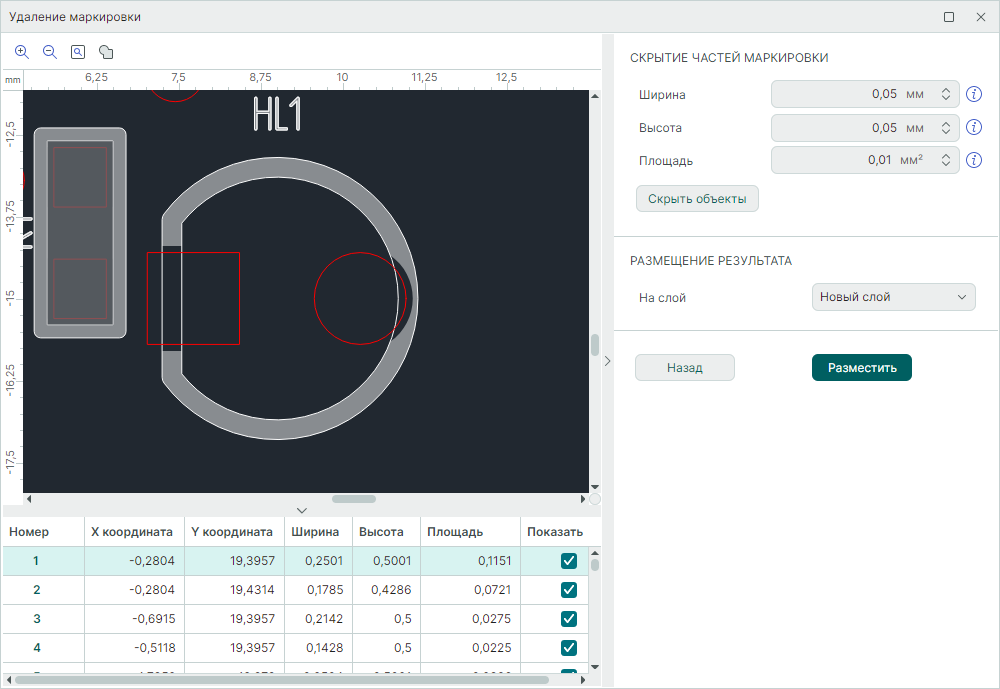This screenshot has height=689, width=1000.
Task: Click the zoom in magnifier icon
Action: pyautogui.click(x=22, y=52)
